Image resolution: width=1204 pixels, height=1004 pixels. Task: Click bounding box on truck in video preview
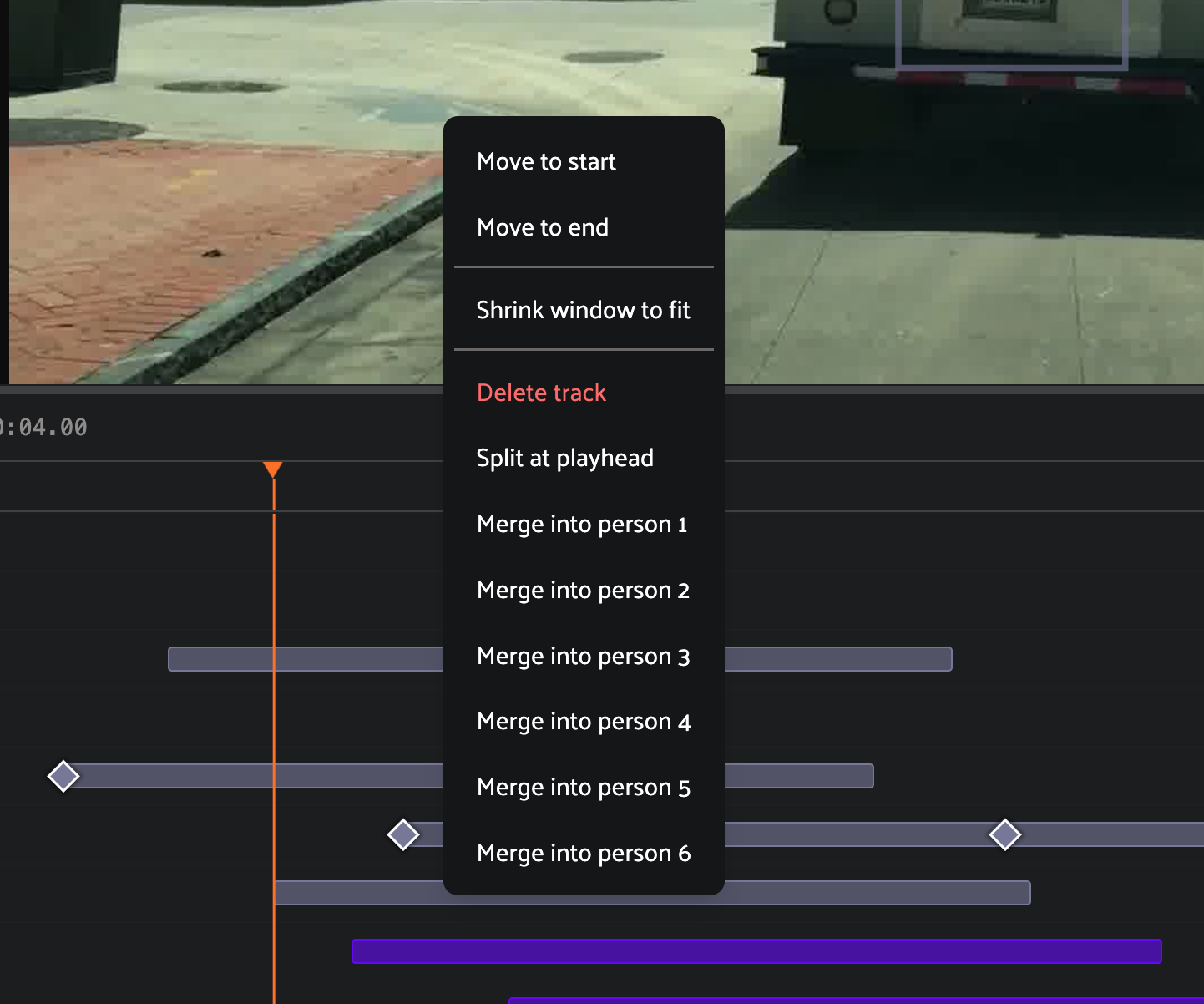coord(1012,33)
